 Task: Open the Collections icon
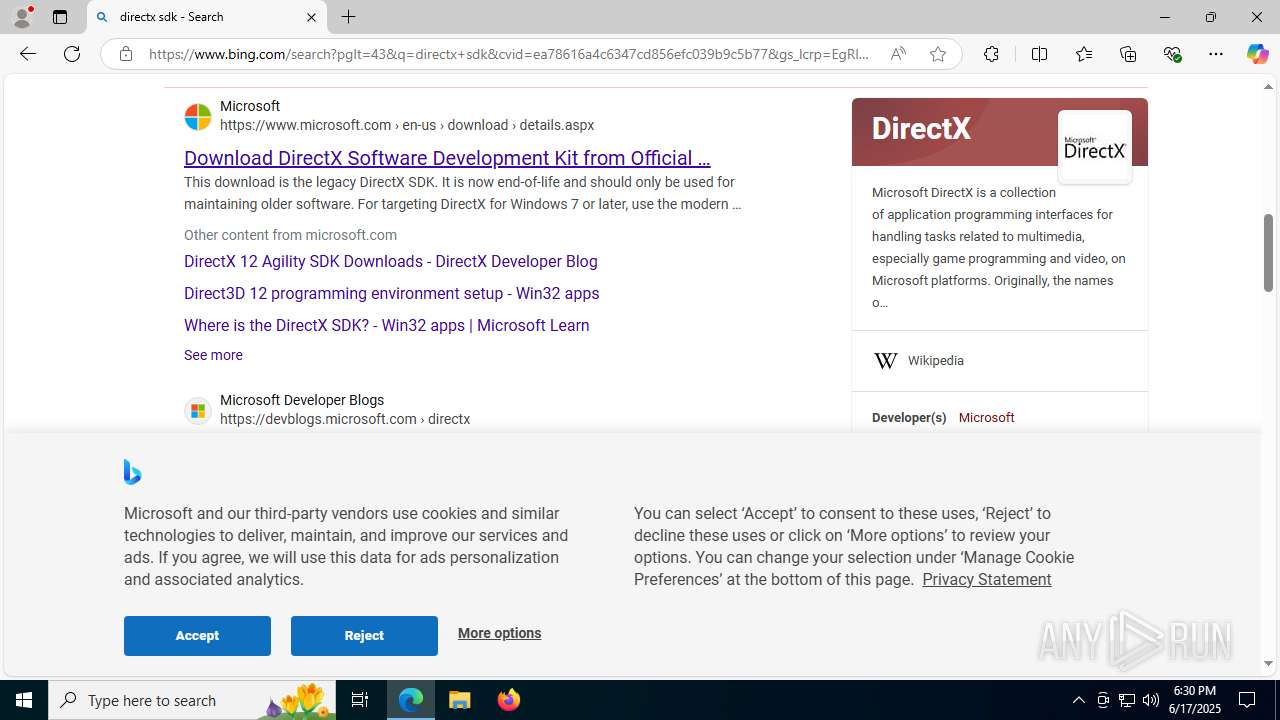(x=1128, y=54)
